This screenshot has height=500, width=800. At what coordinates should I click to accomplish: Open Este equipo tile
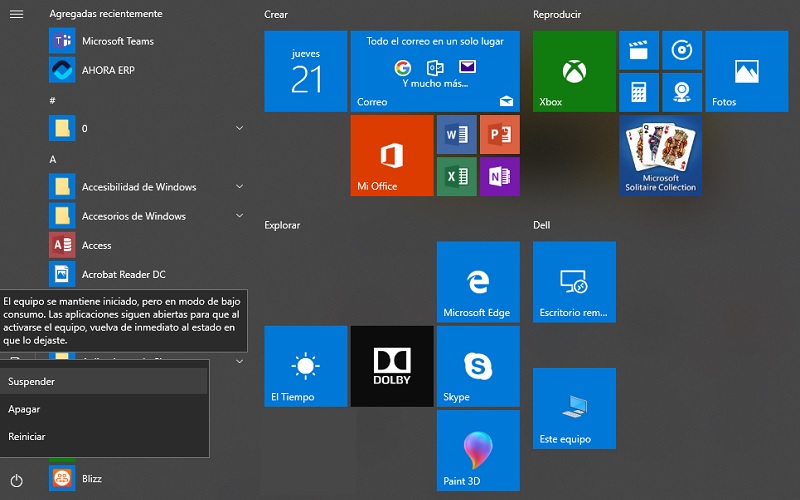574,408
